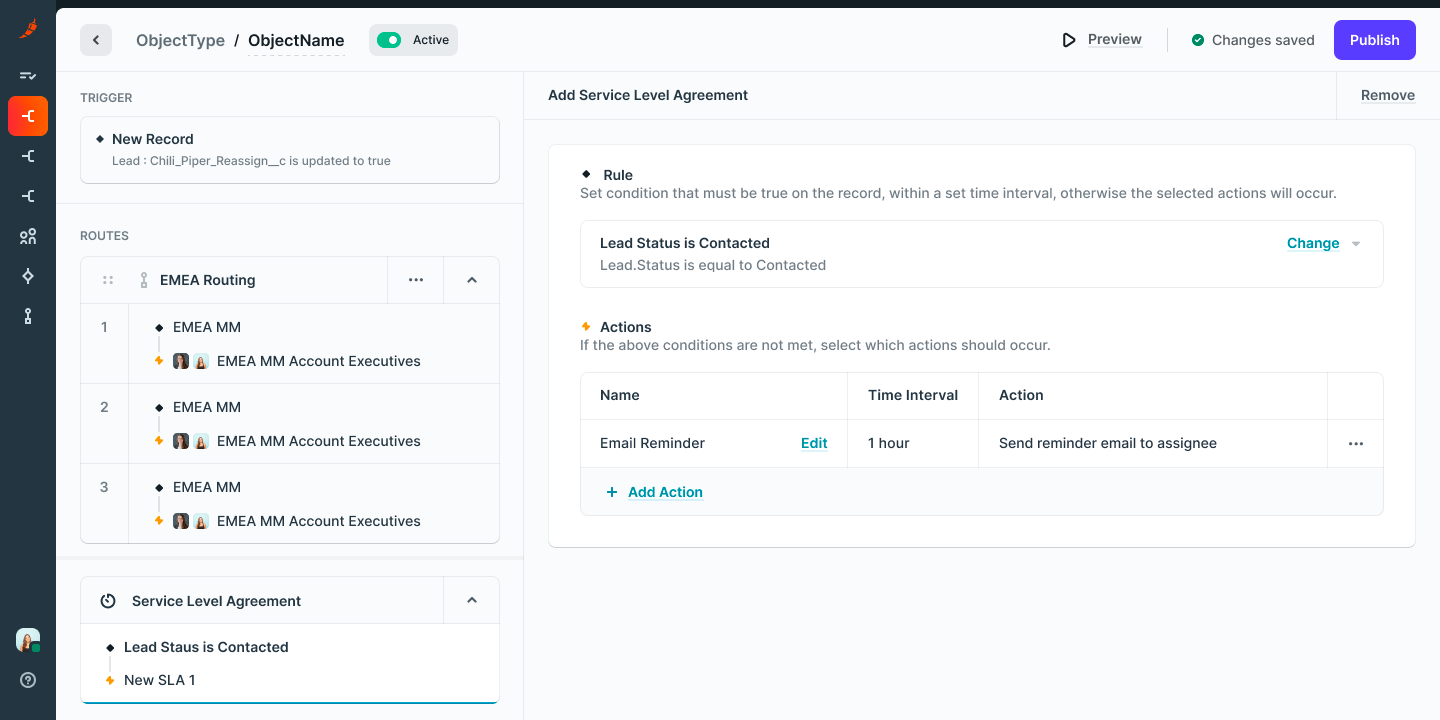Select the orange highlighted router icon

tap(28, 116)
